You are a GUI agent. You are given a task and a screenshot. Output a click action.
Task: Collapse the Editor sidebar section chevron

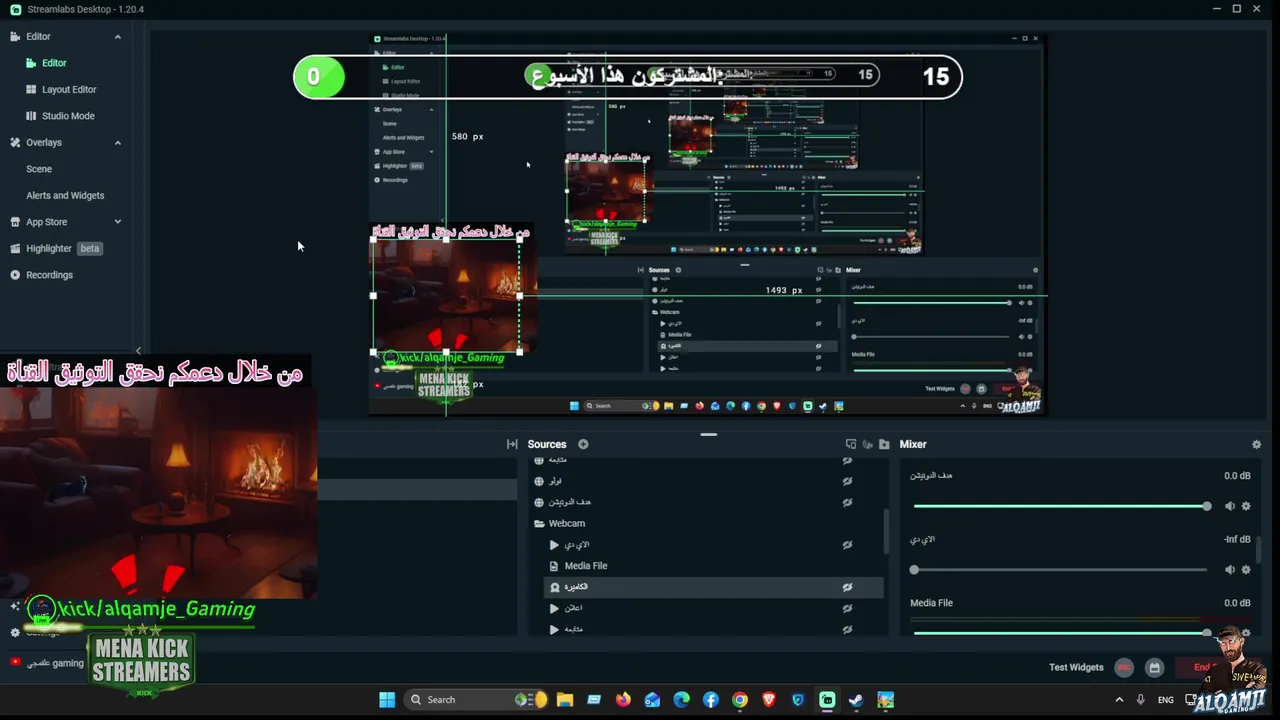(117, 37)
